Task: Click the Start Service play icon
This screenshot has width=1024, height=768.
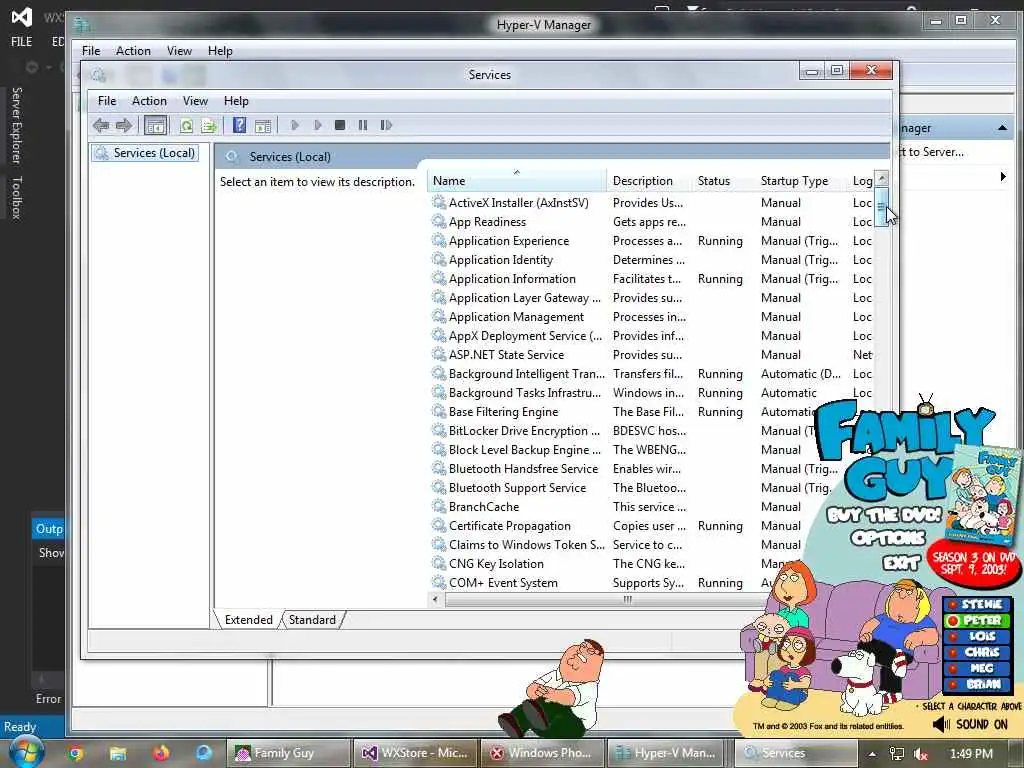Action: point(295,125)
